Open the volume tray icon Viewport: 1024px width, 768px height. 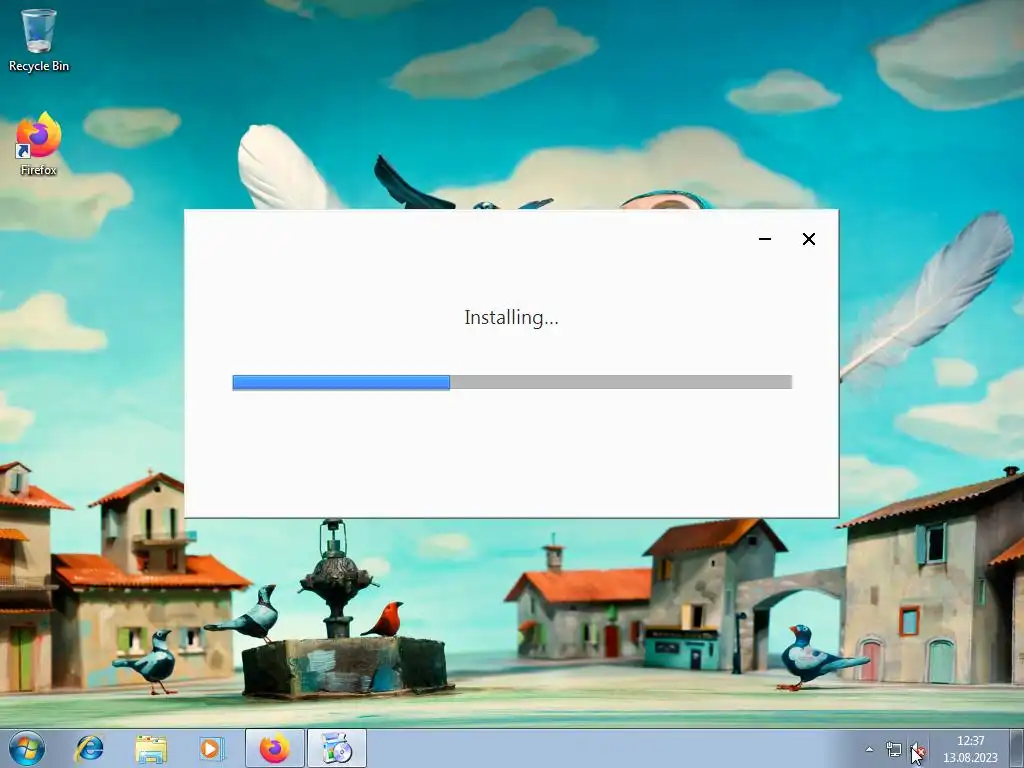[x=918, y=750]
